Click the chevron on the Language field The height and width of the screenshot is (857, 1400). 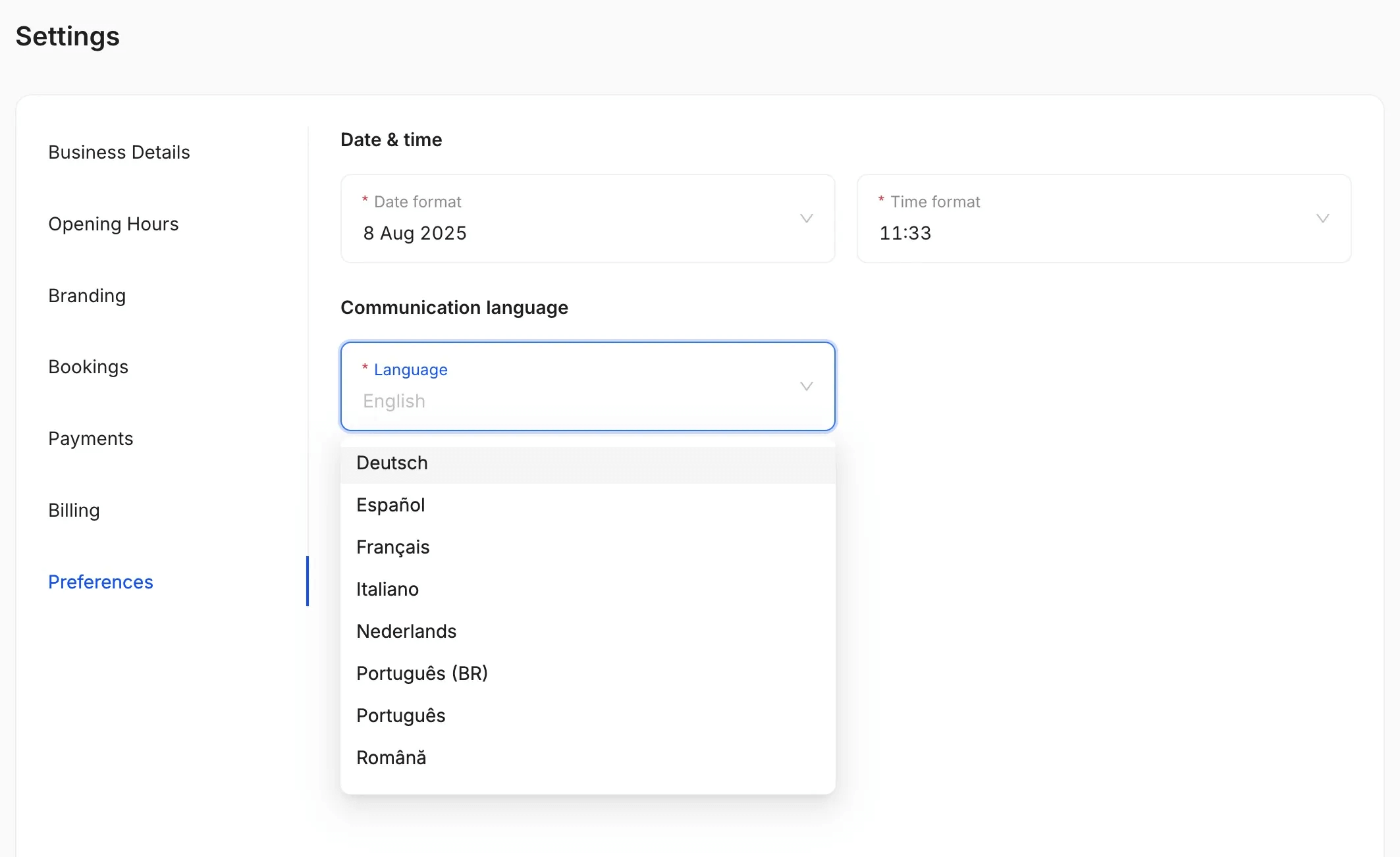806,386
